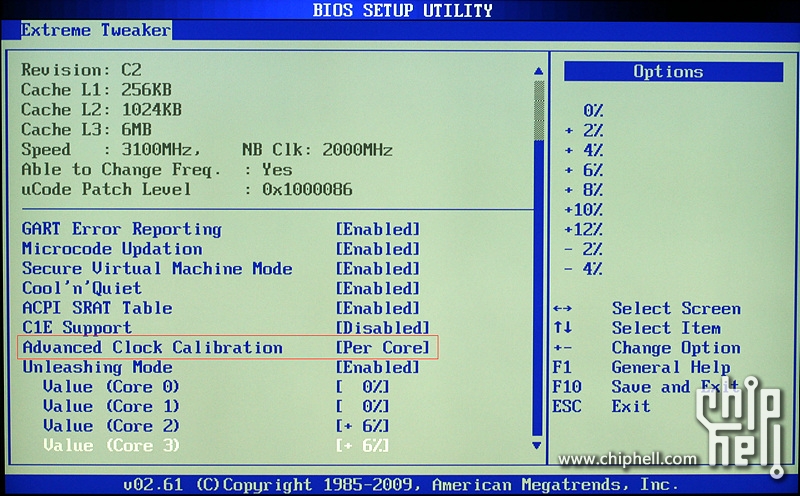This screenshot has width=800, height=496.
Task: Open Advanced Clock Calibration [Per Core] options
Action: [383, 348]
